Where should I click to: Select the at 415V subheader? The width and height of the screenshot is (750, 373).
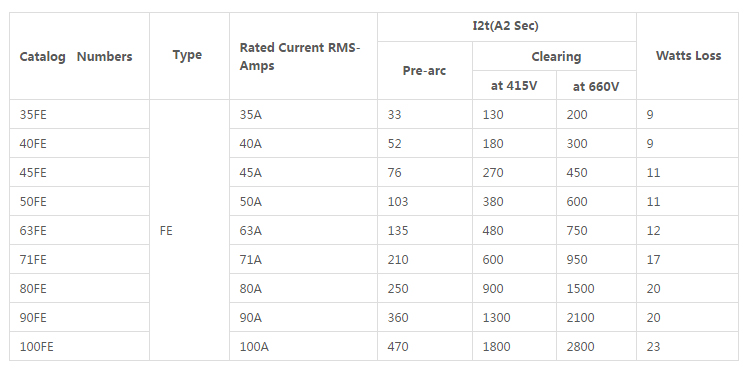pos(514,86)
